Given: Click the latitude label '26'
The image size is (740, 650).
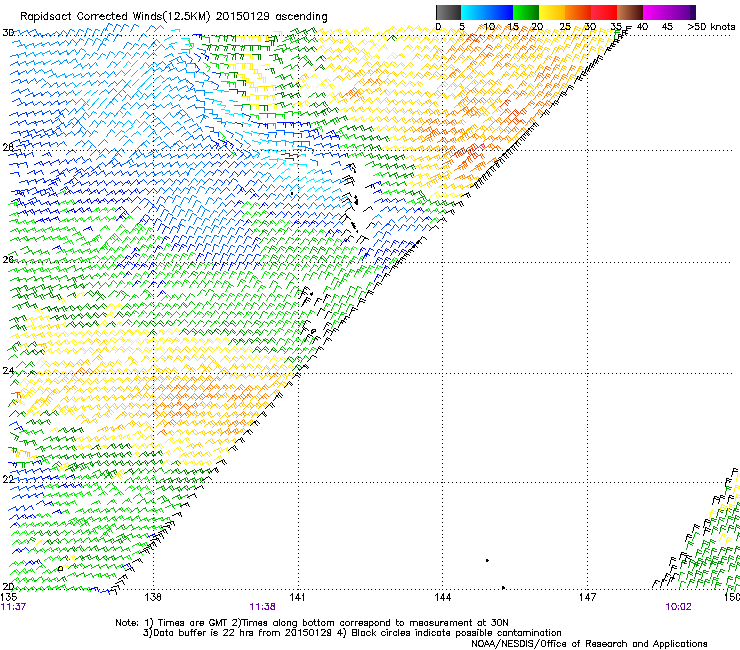Looking at the screenshot, I should tap(8, 260).
